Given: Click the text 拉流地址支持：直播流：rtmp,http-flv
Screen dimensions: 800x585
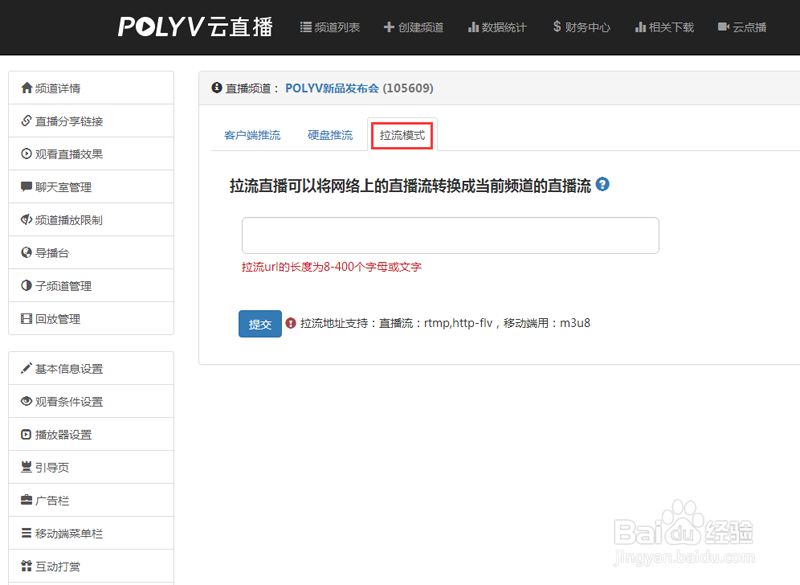Looking at the screenshot, I should [396, 323].
